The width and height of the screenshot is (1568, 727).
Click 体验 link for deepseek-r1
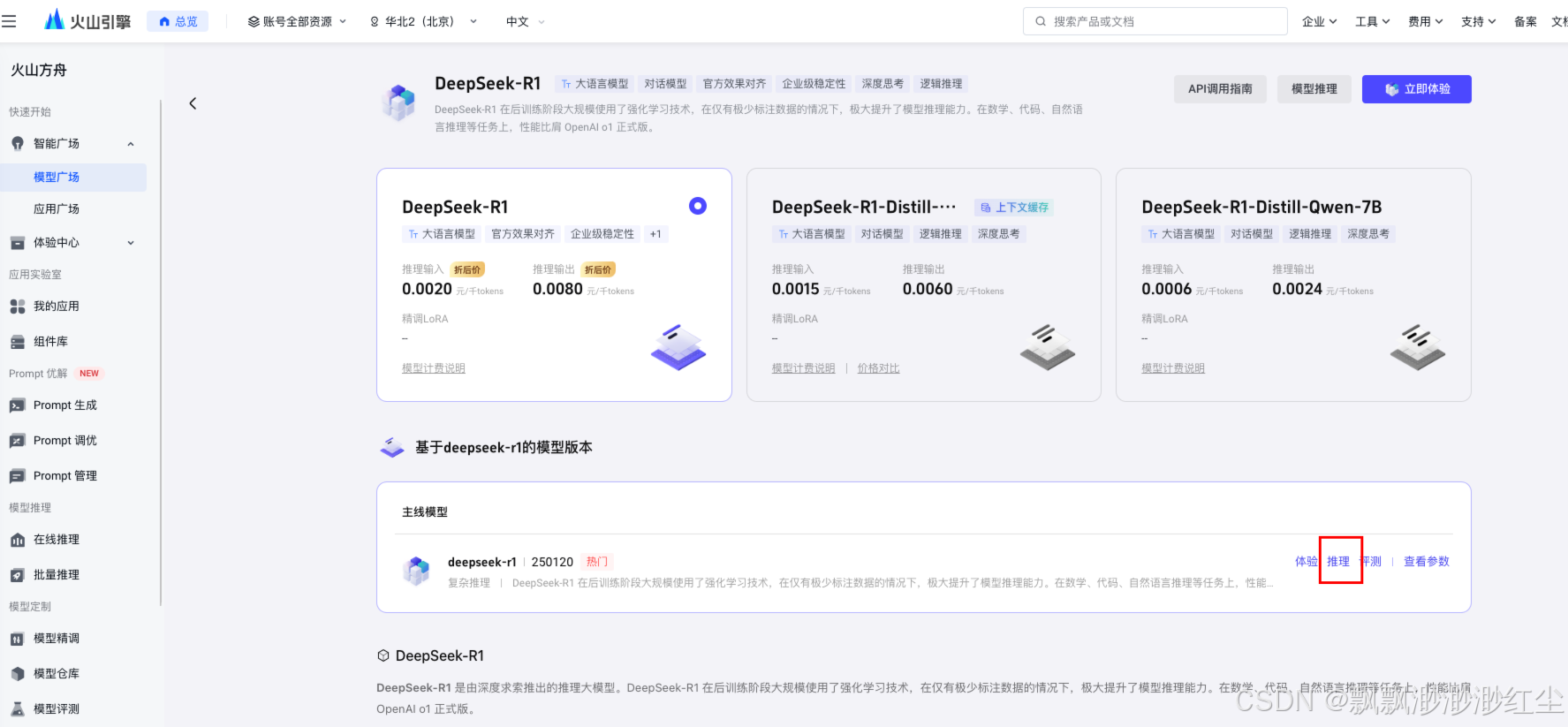pos(1306,561)
